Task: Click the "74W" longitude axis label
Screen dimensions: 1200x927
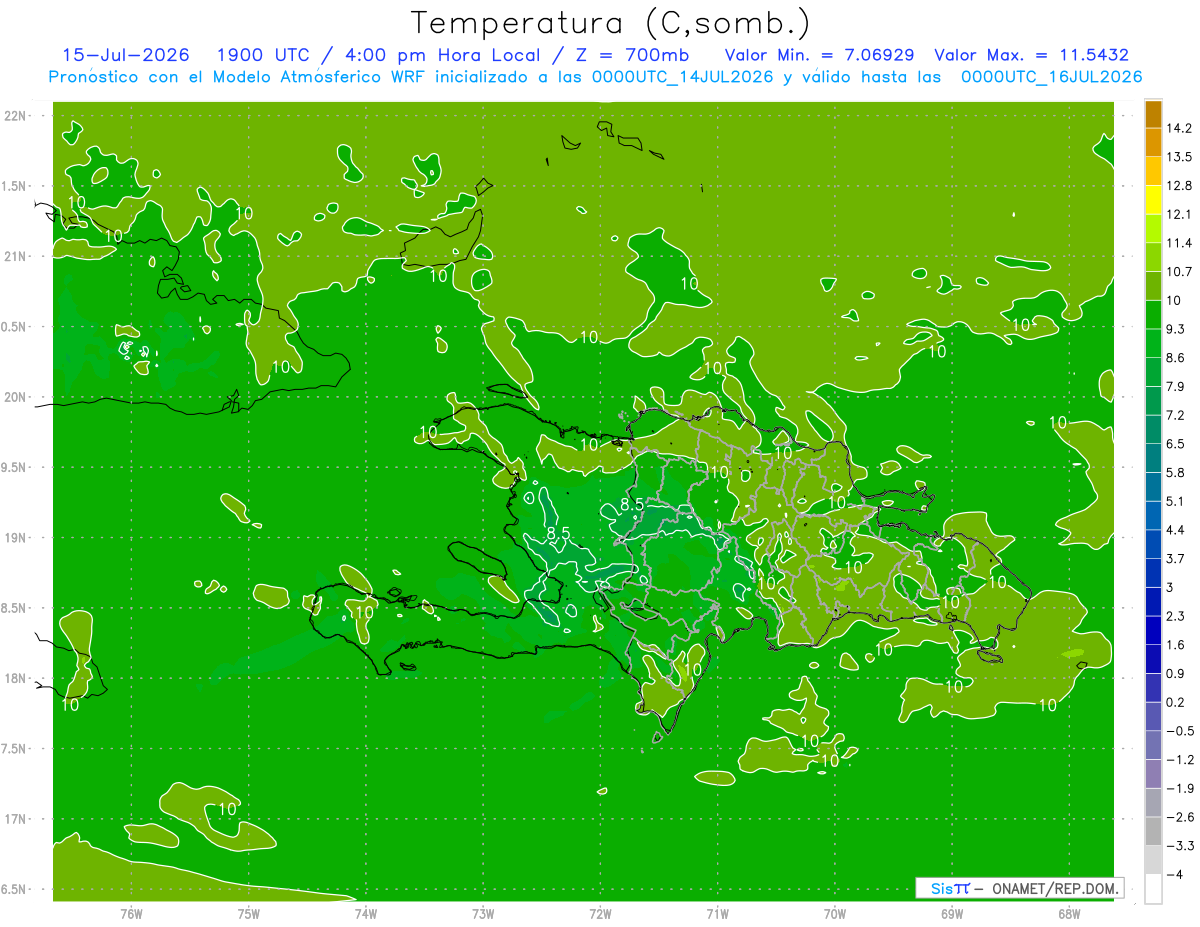Action: coord(366,913)
